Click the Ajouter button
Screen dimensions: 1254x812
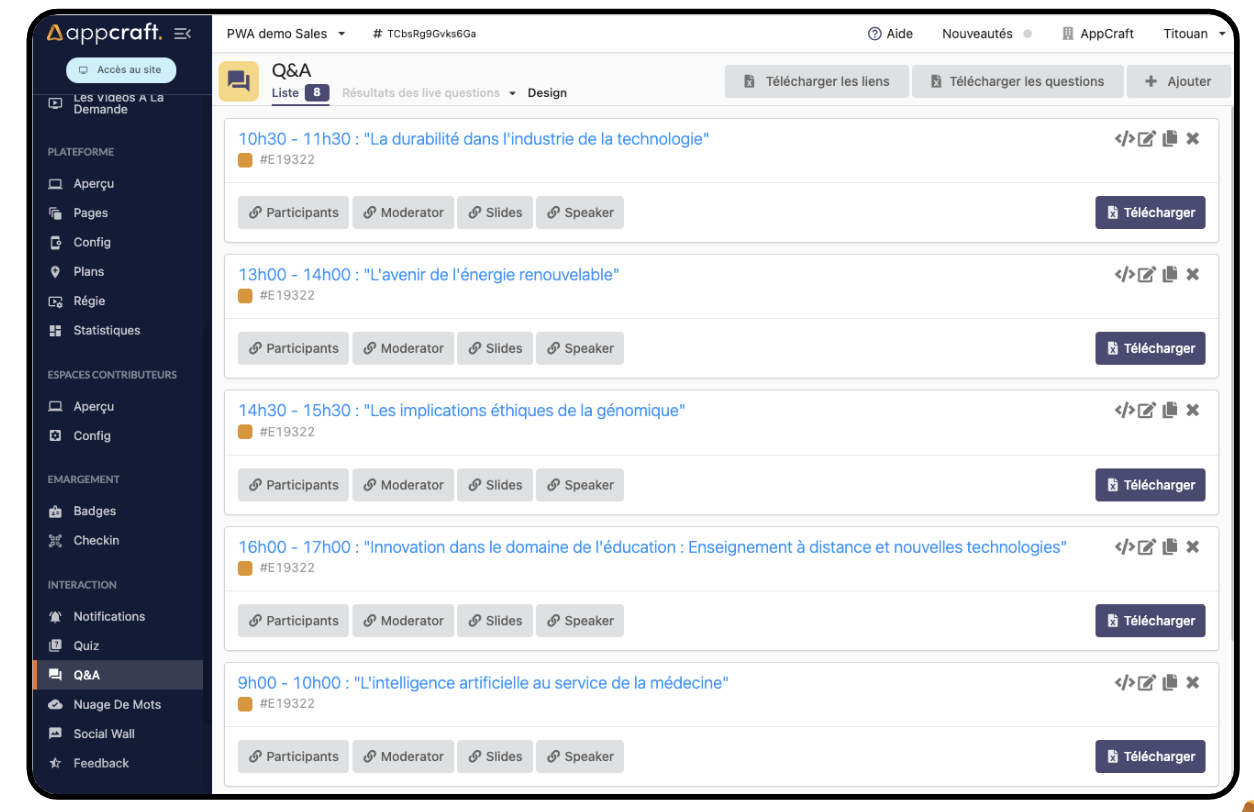click(x=1179, y=82)
